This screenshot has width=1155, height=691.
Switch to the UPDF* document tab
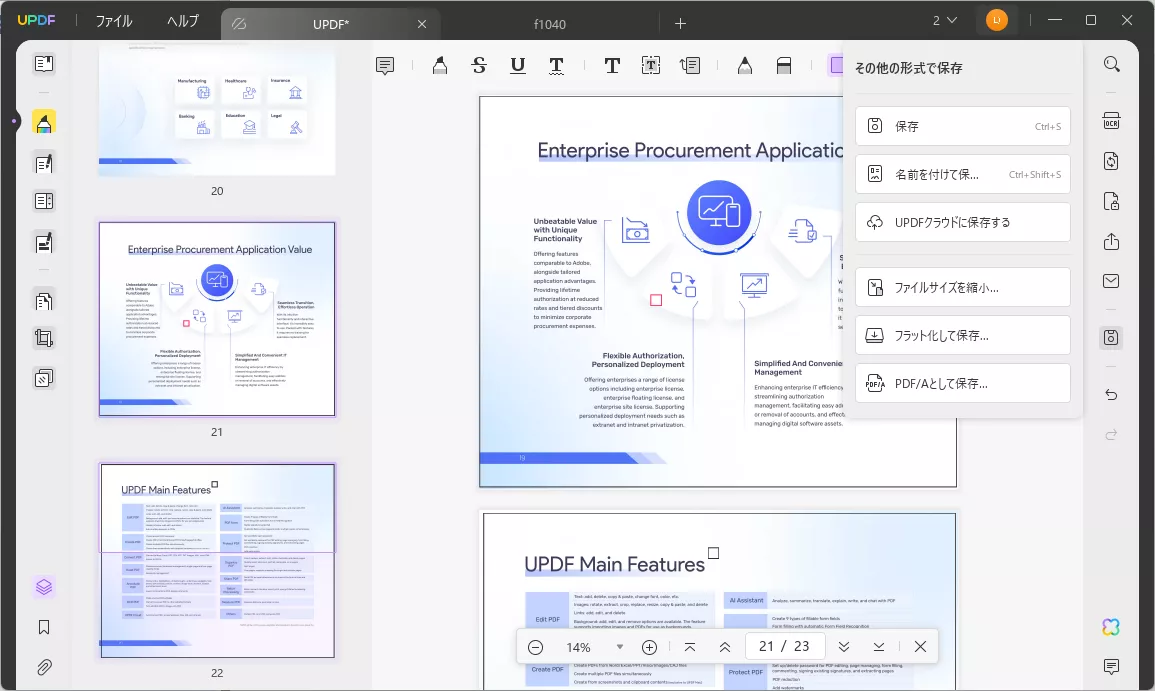[331, 24]
